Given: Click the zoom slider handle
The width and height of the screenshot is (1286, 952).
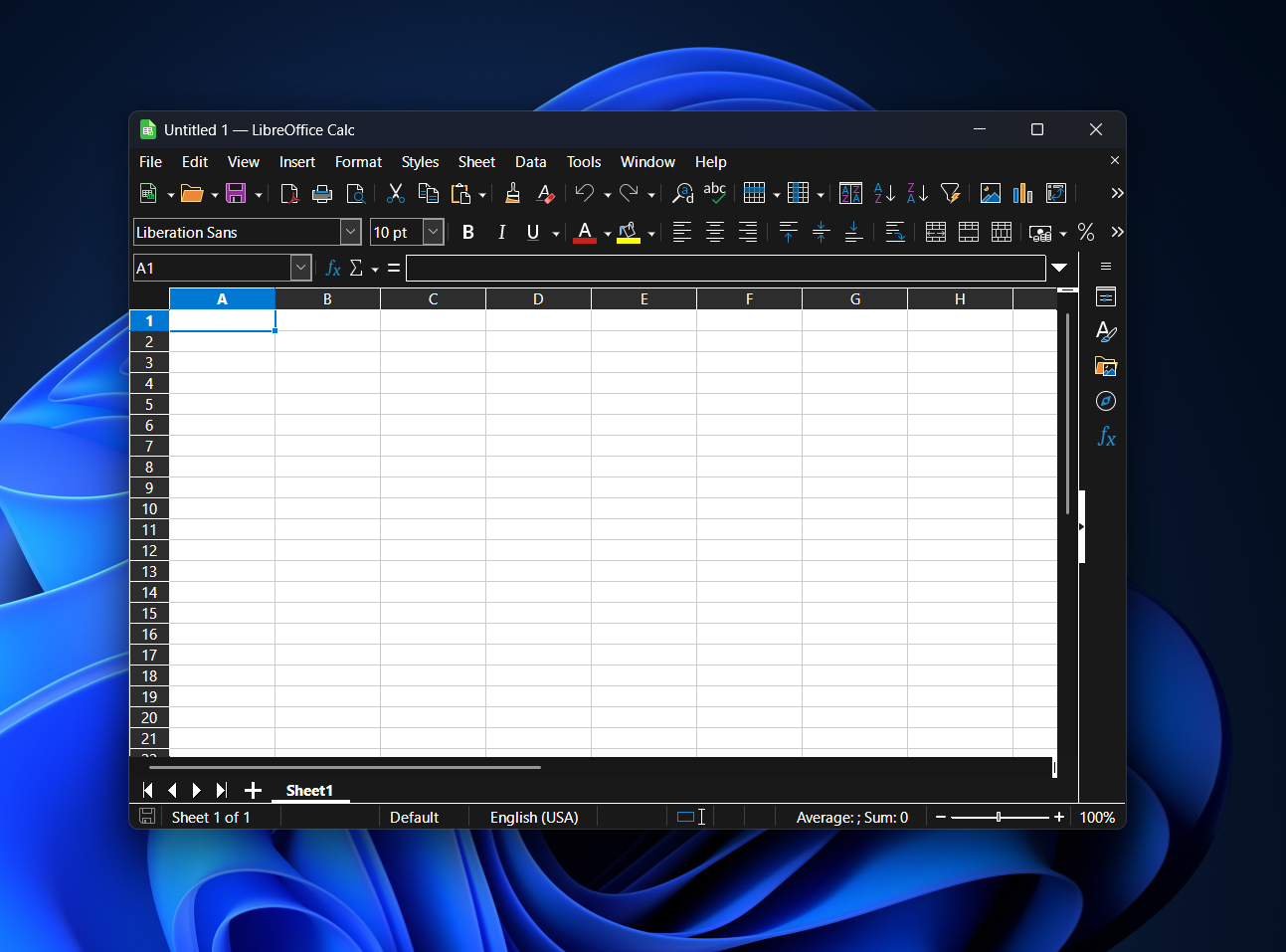Looking at the screenshot, I should pos(999,817).
